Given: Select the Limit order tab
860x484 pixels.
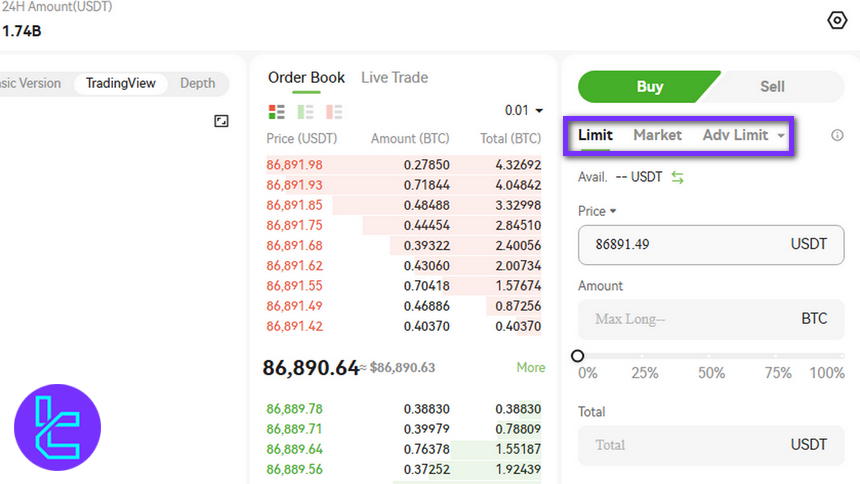Looking at the screenshot, I should 595,135.
